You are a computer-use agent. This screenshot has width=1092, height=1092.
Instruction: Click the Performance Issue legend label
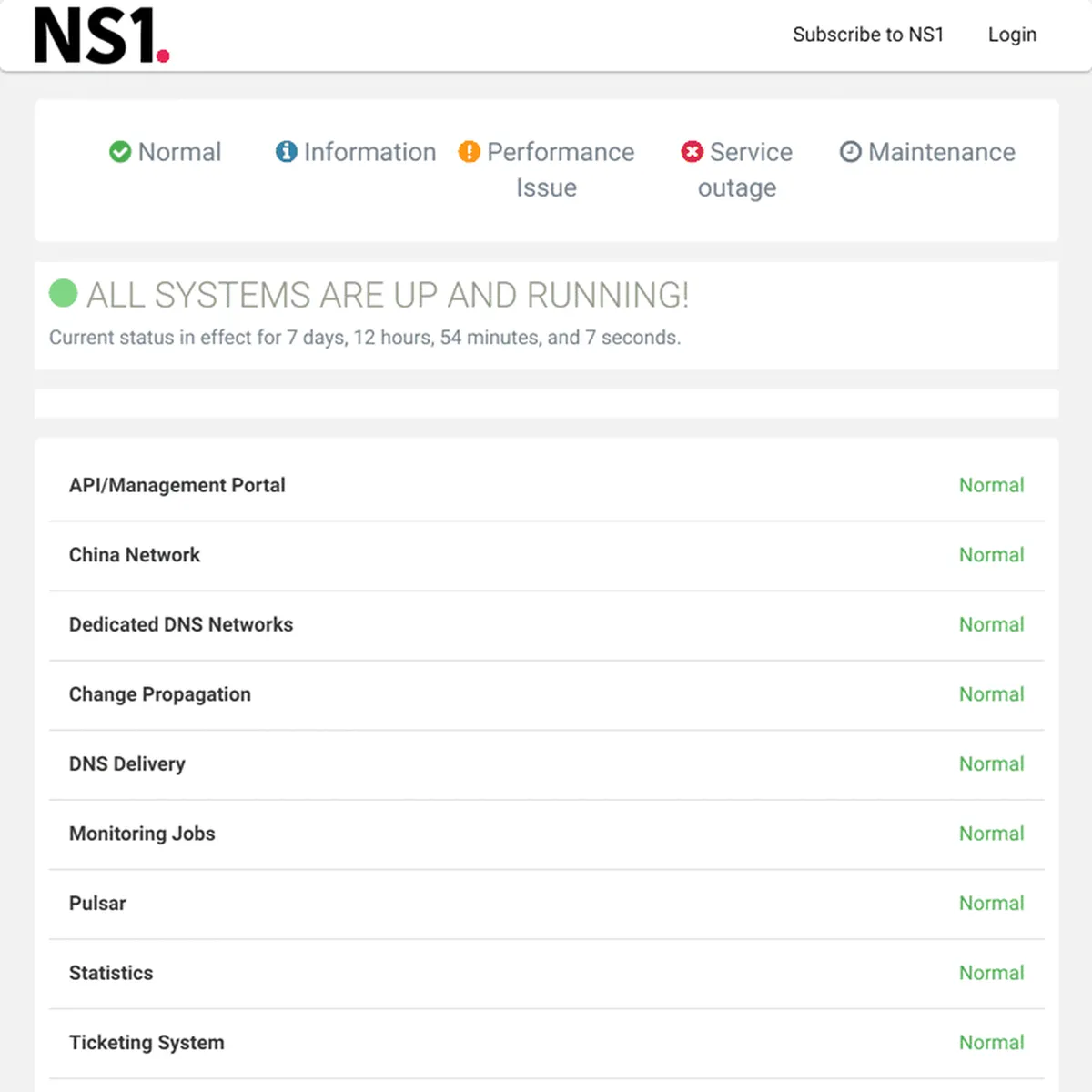pos(560,169)
